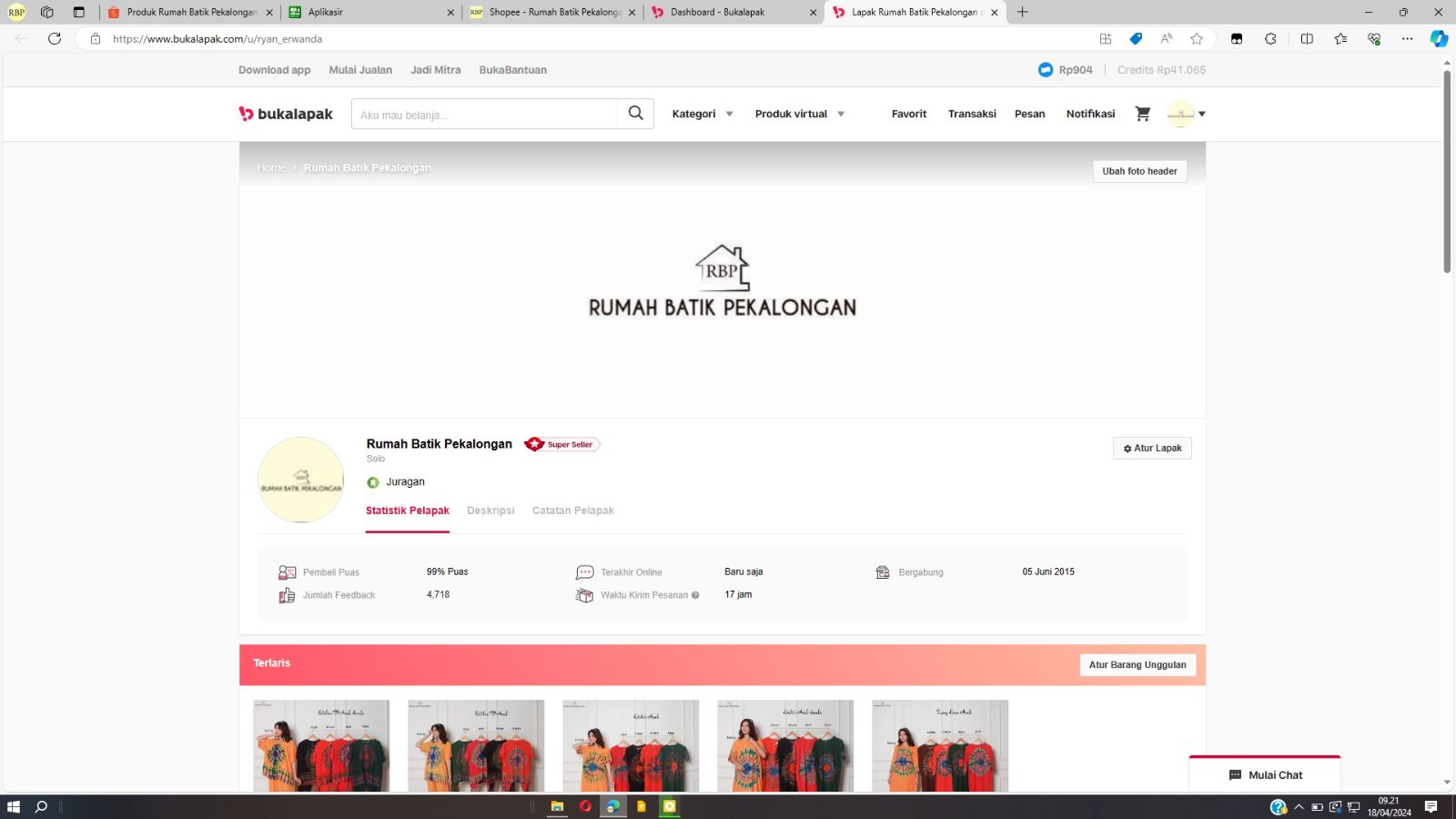Open the browser Favorites list icon

1340,38
